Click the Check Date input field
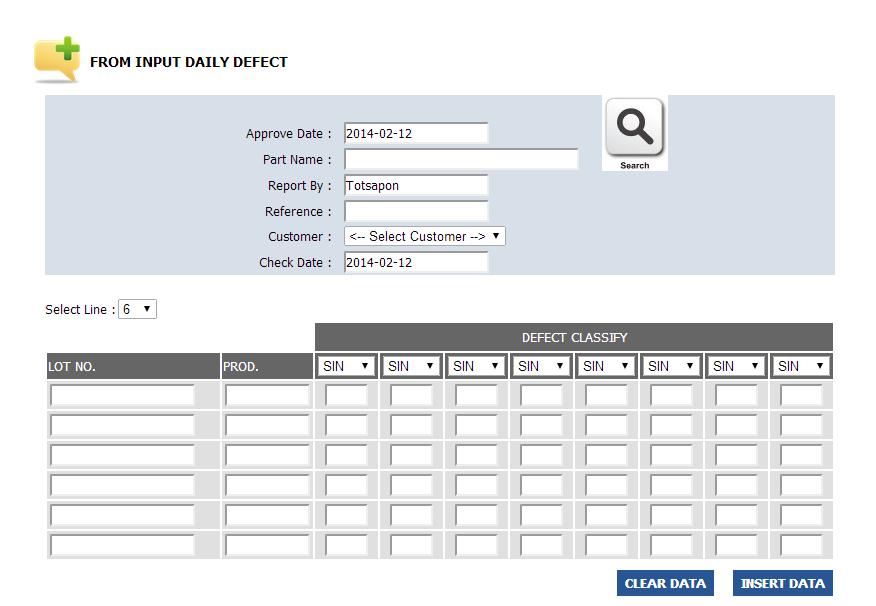Screen dimensions: 876x606 [x=416, y=262]
